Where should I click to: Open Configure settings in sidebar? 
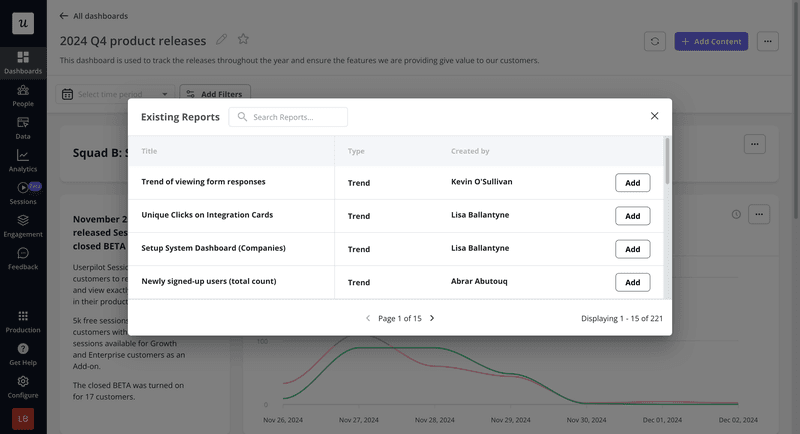coord(22,386)
